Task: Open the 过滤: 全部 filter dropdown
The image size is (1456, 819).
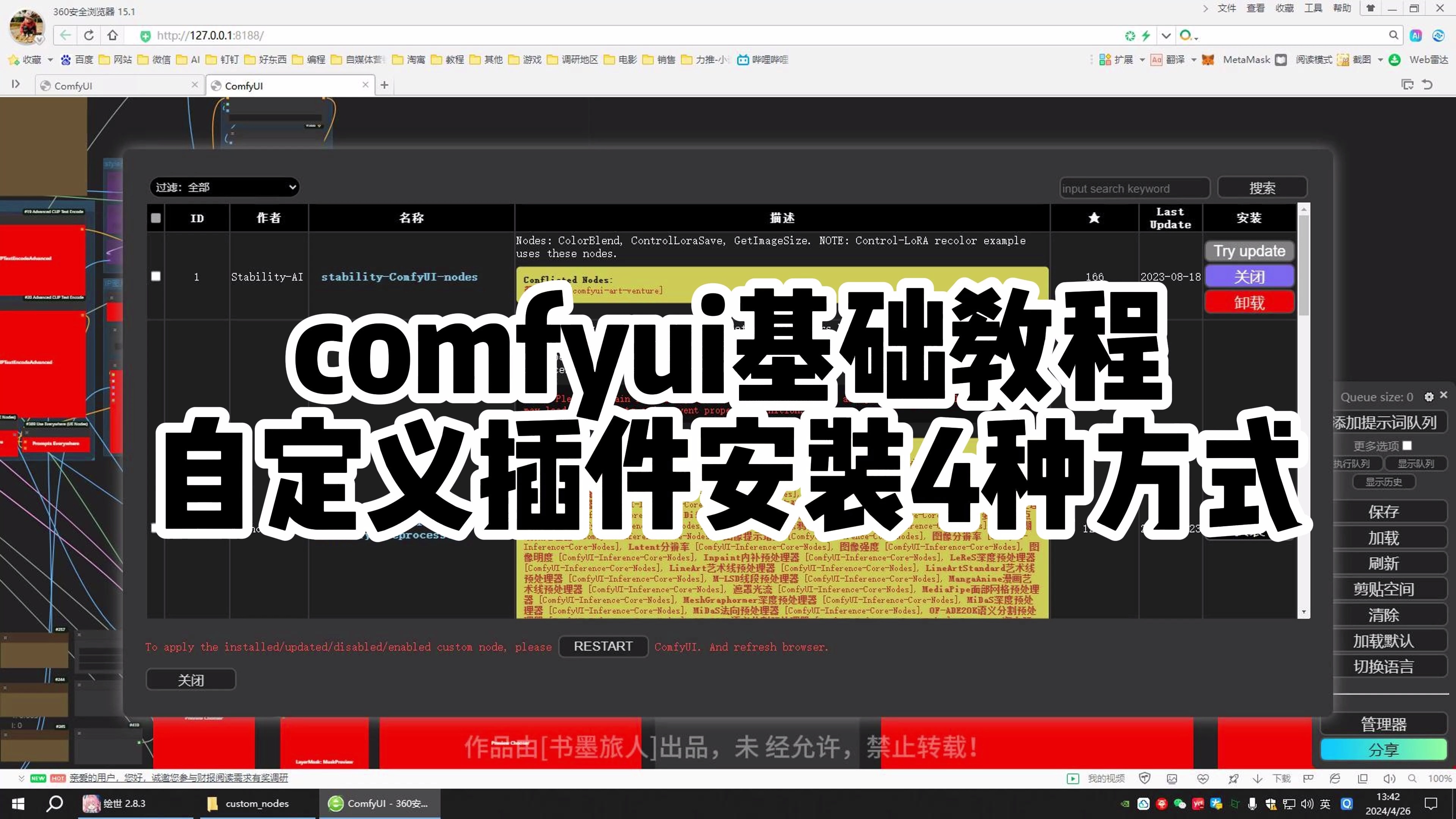Action: click(x=224, y=187)
